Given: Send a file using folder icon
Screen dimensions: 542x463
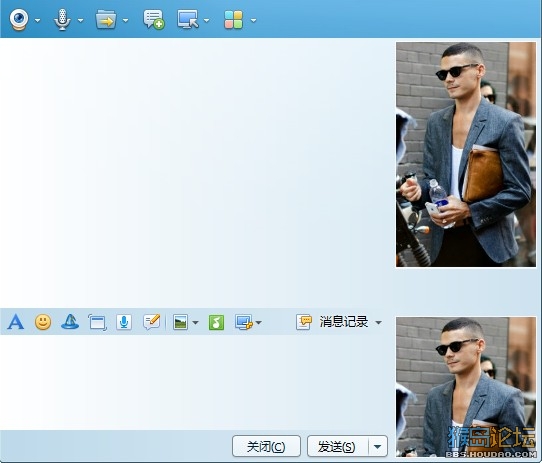Looking at the screenshot, I should pos(106,20).
